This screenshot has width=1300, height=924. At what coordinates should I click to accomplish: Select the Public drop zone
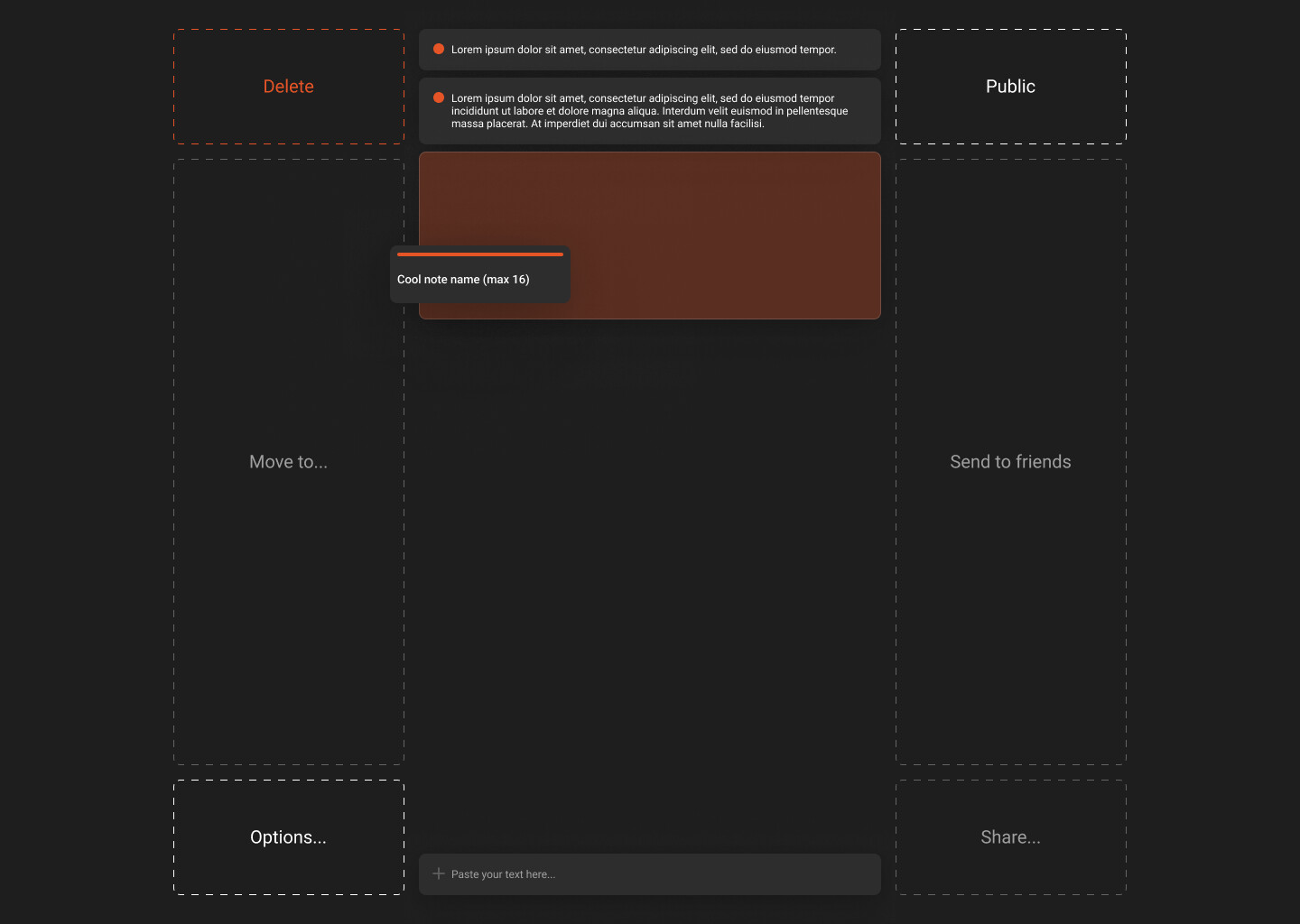click(x=1011, y=87)
